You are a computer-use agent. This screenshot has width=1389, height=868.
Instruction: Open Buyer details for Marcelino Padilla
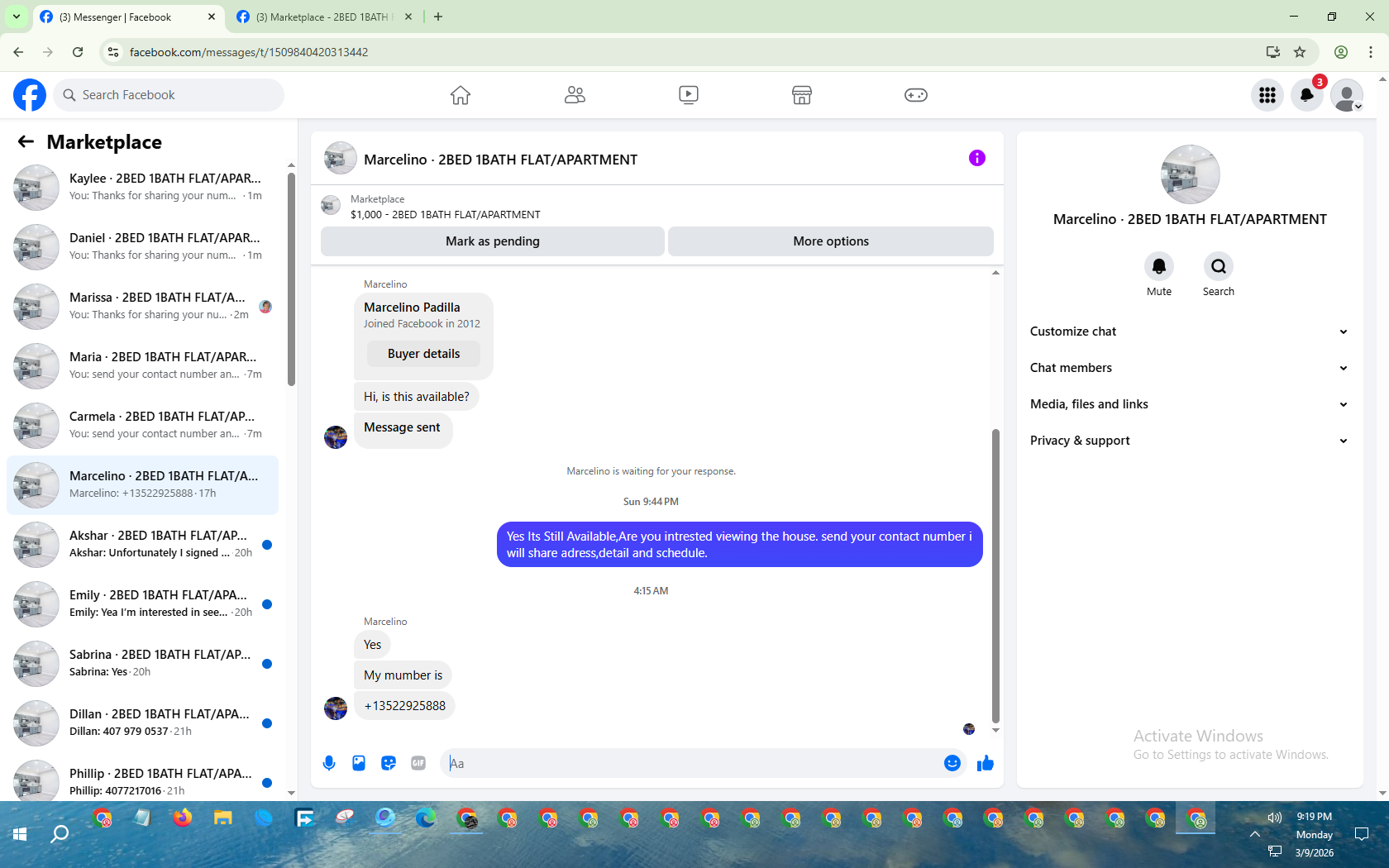tap(424, 354)
